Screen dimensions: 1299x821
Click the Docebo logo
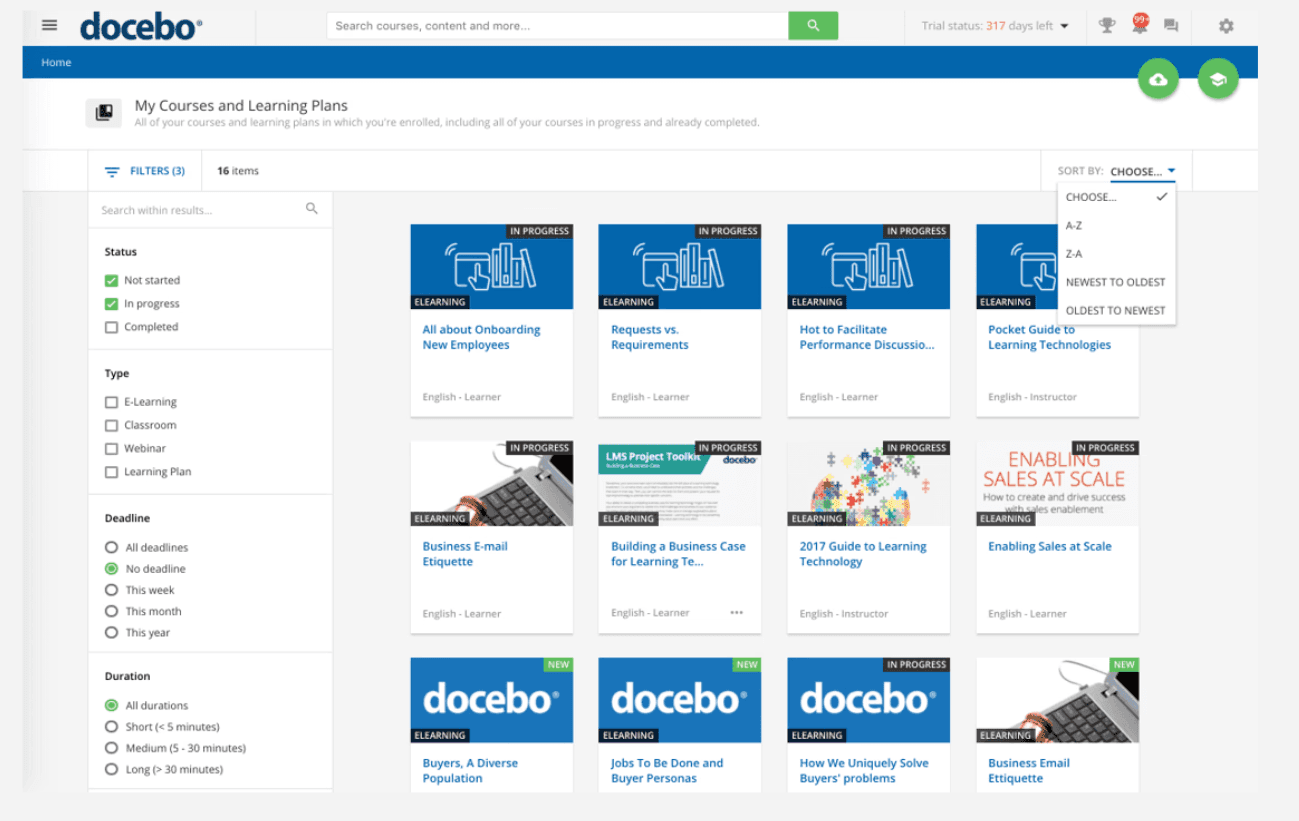141,26
